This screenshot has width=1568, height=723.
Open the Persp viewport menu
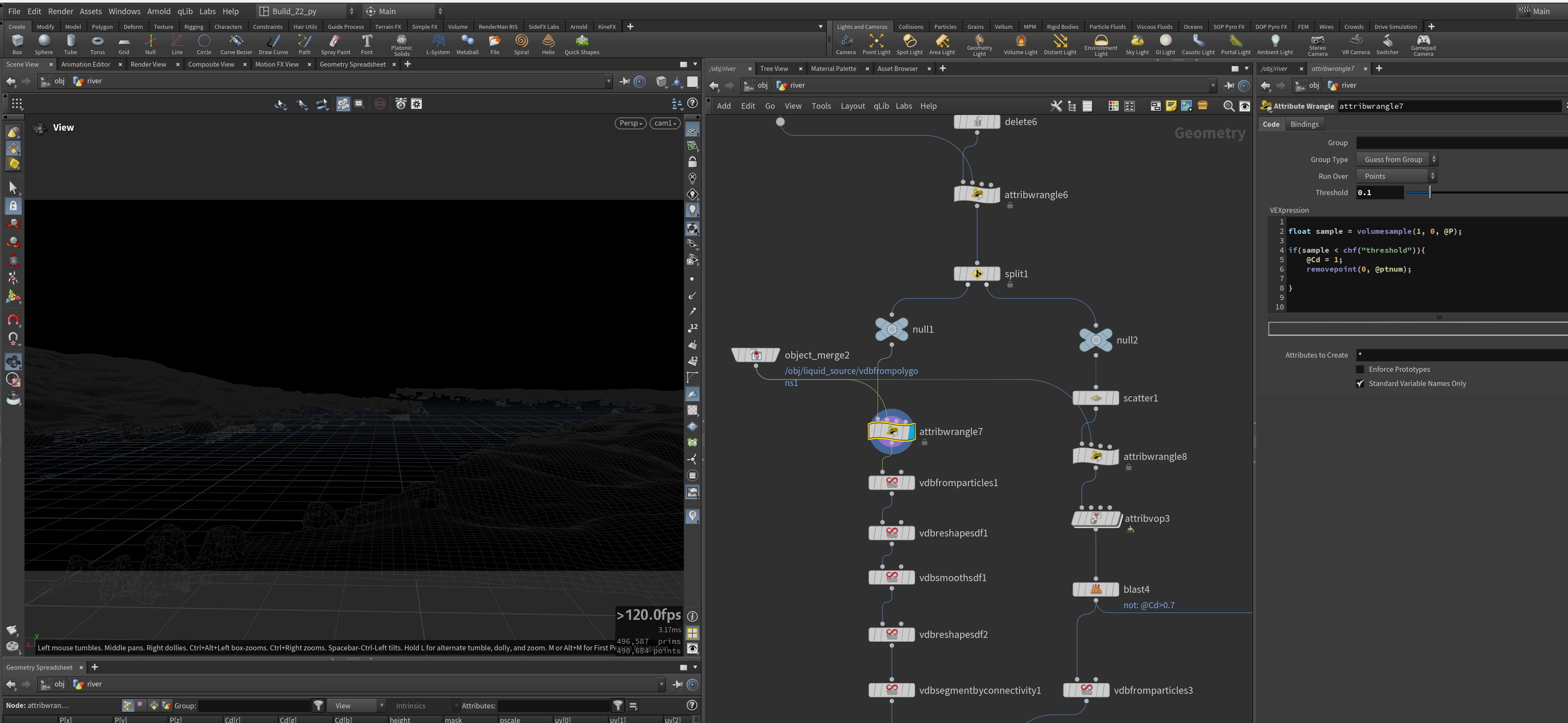click(630, 123)
